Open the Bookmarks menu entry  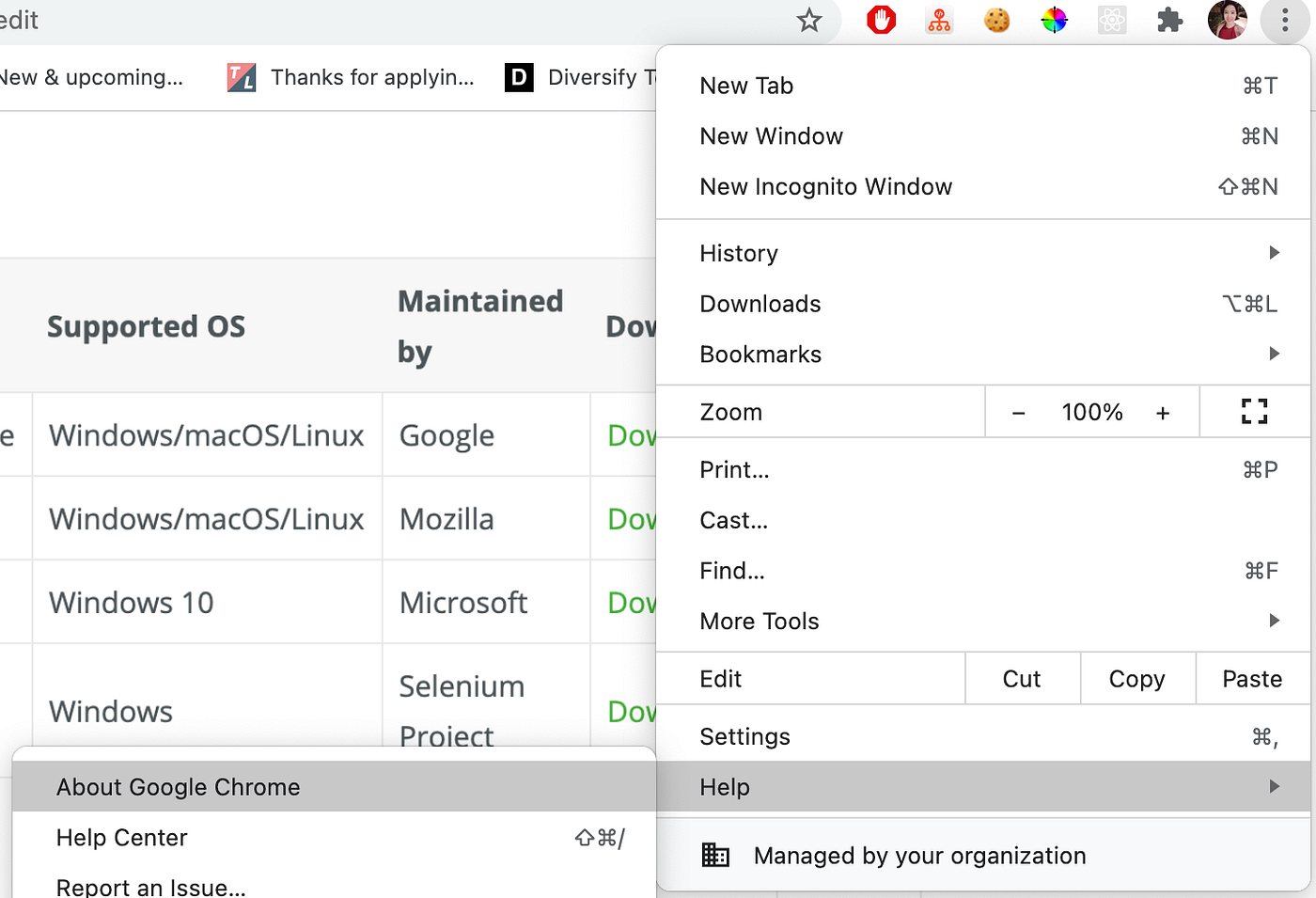click(983, 354)
